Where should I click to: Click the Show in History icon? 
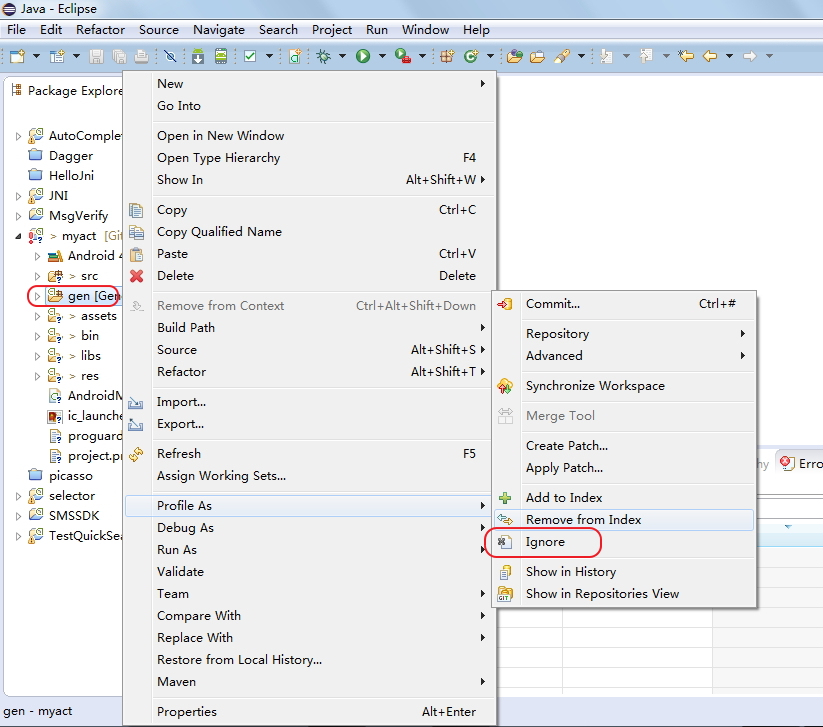[x=505, y=572]
